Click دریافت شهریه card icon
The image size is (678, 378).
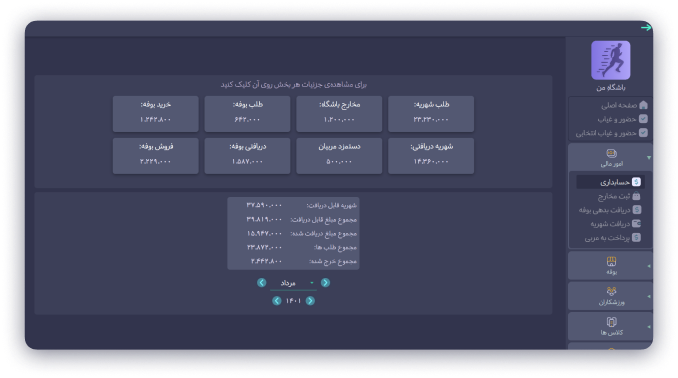pos(636,224)
